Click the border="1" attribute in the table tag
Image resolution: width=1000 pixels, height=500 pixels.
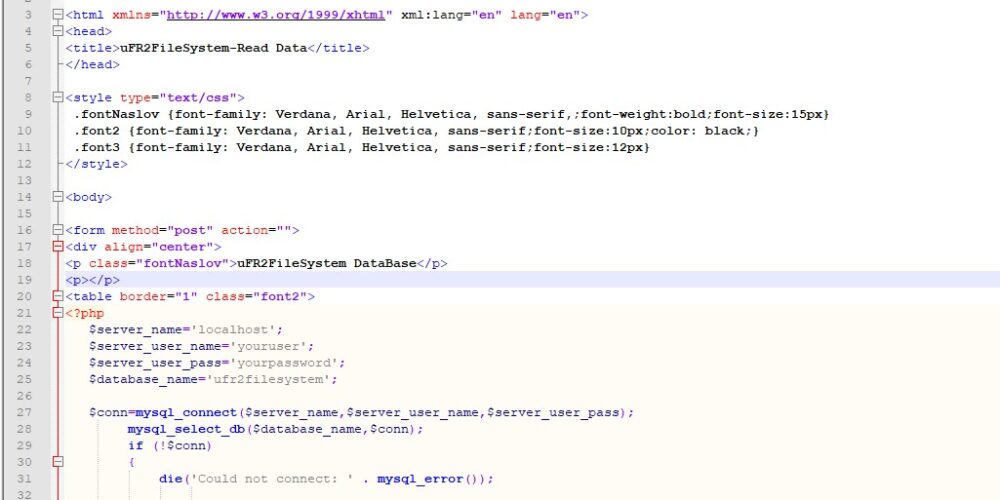click(x=159, y=297)
